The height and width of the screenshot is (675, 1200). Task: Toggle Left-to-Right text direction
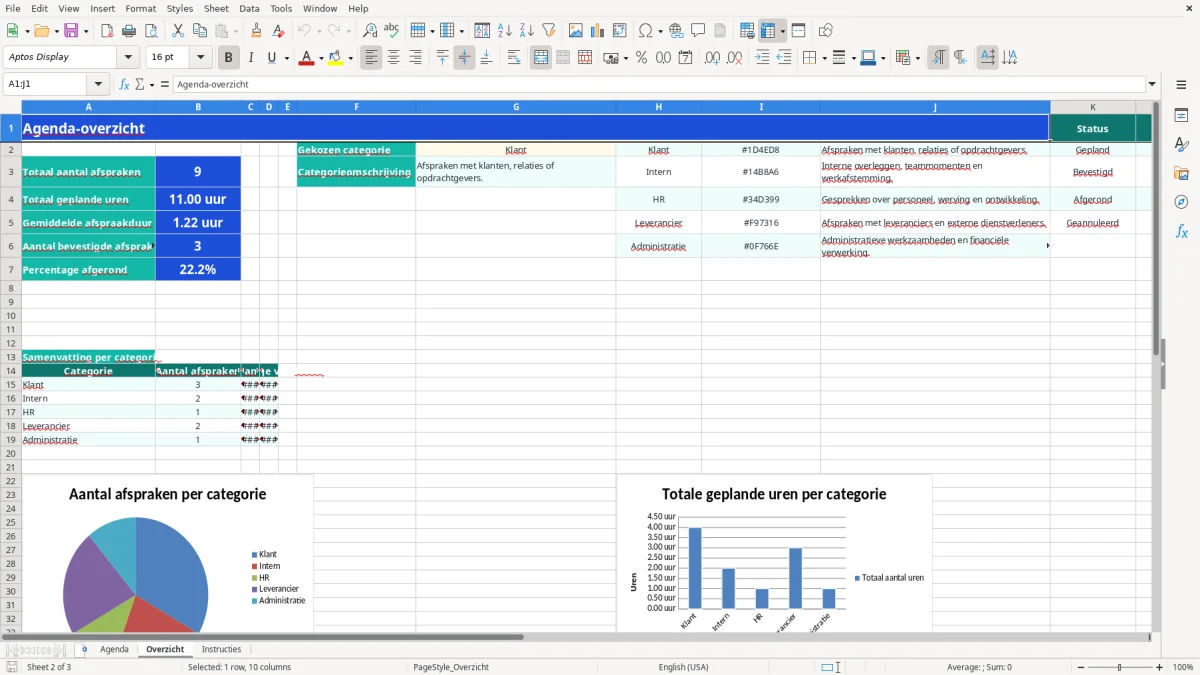[x=938, y=58]
